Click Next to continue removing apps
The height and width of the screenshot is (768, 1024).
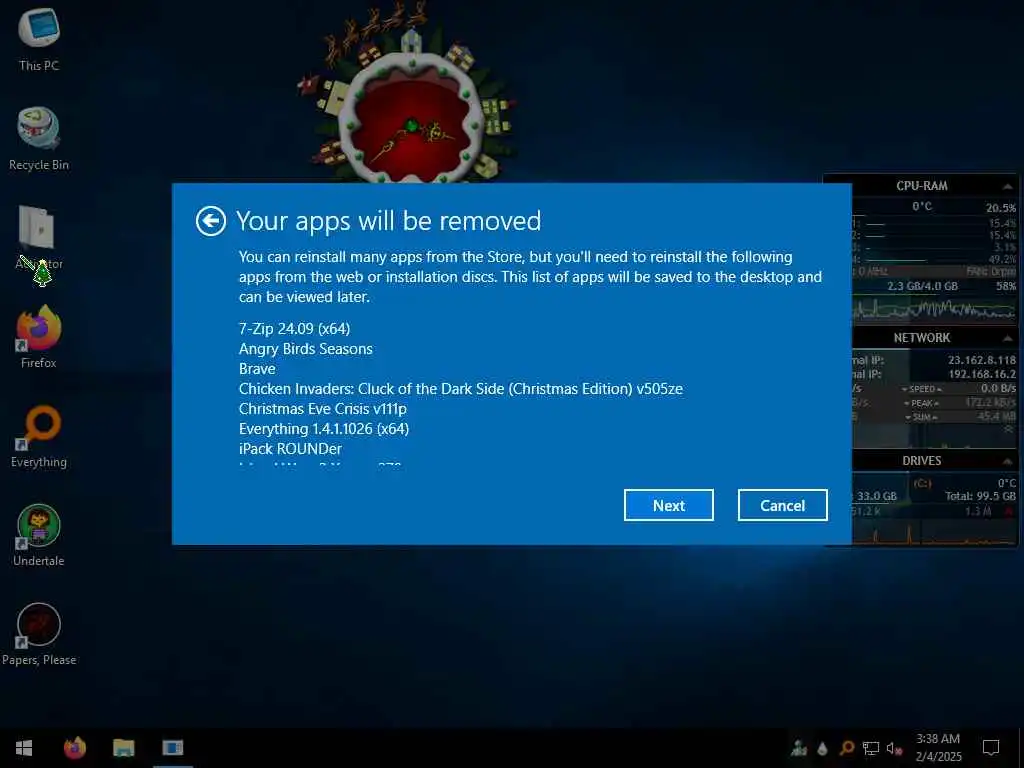668,505
